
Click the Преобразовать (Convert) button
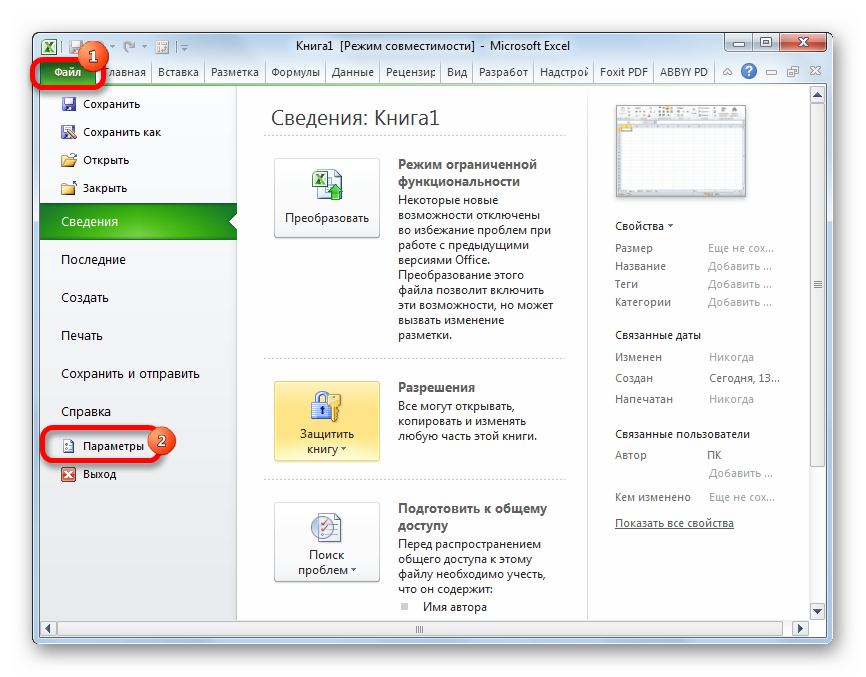coord(327,198)
